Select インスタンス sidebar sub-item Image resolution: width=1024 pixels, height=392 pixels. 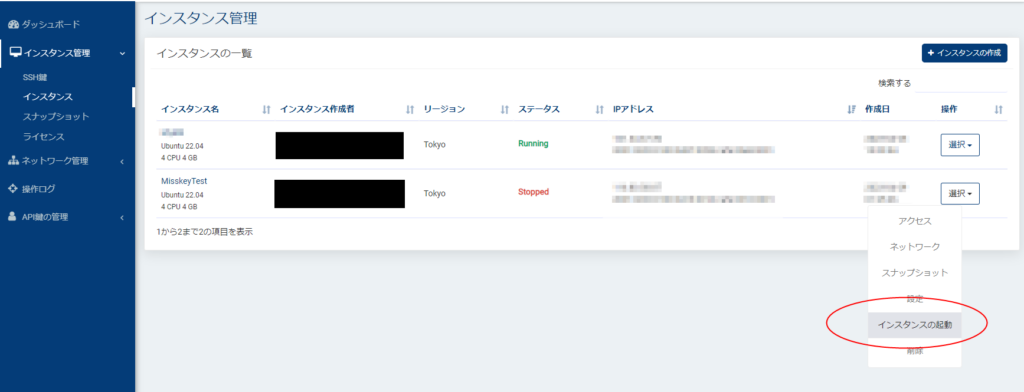(x=47, y=97)
